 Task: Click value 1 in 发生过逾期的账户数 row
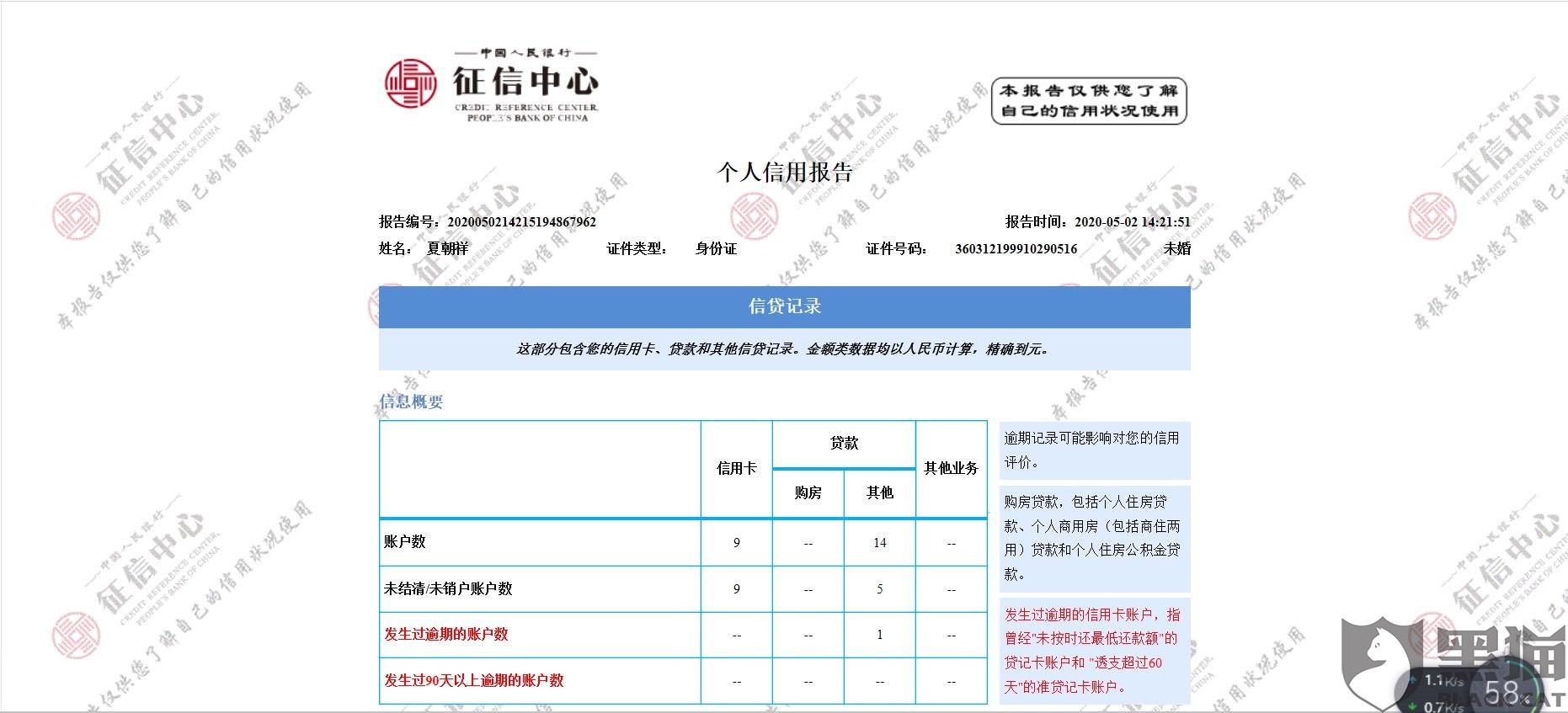880,635
